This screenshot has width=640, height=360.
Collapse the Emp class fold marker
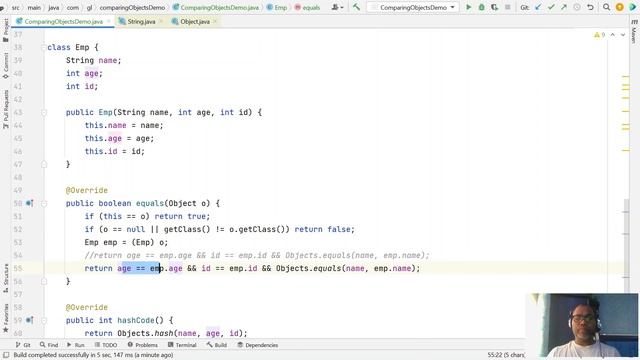point(44,47)
